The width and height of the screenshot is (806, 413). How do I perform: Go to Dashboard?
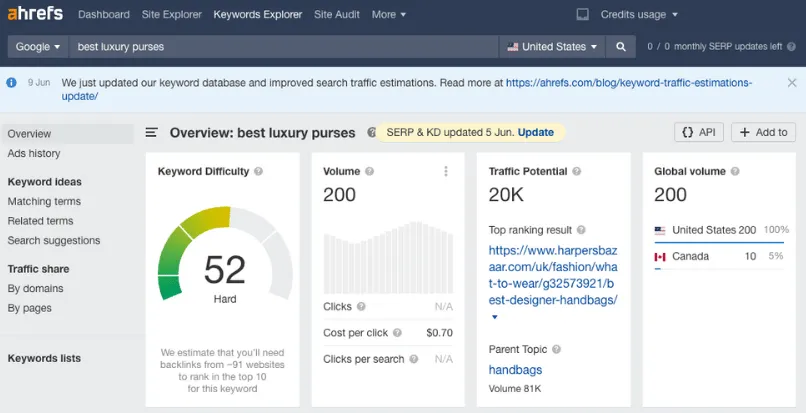[104, 15]
